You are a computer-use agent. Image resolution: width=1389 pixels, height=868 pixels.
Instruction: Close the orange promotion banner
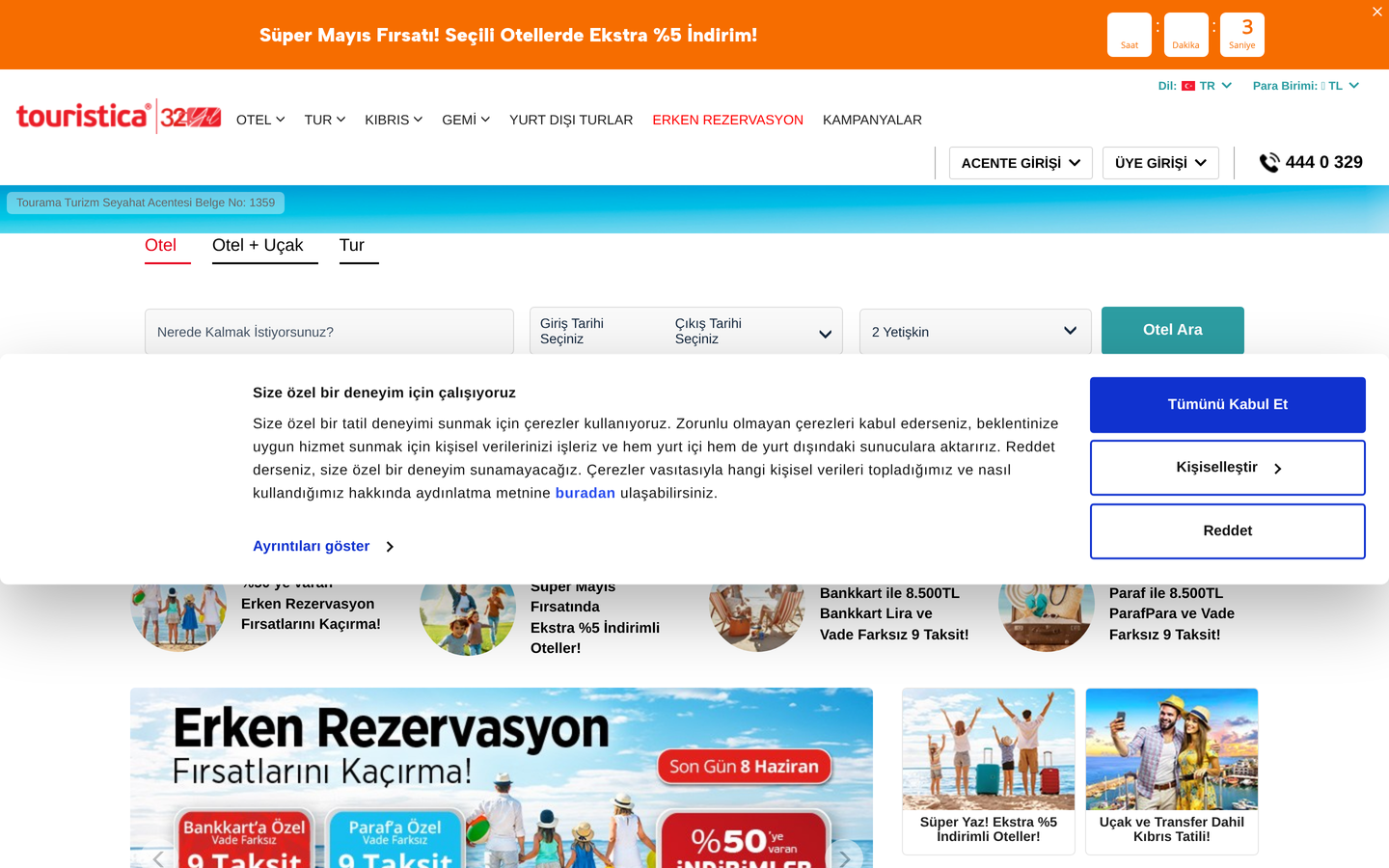pos(1376,12)
